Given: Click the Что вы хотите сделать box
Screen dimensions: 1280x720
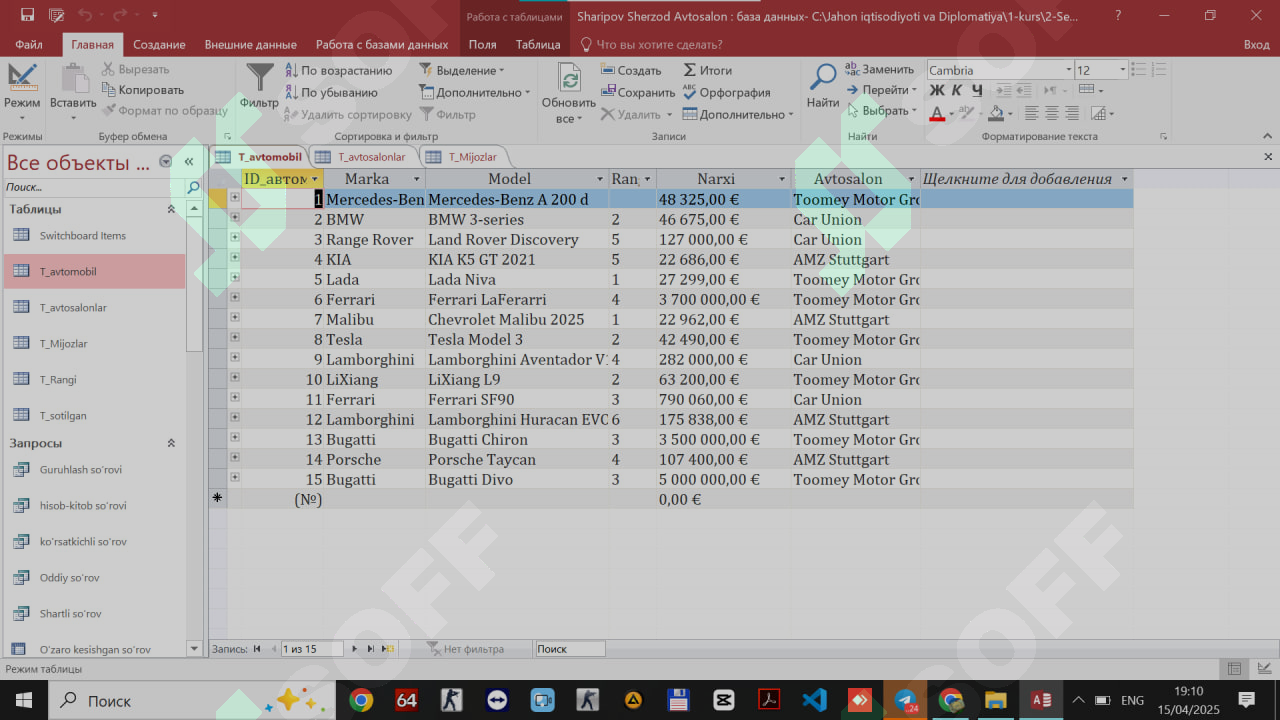Looking at the screenshot, I should tap(652, 45).
